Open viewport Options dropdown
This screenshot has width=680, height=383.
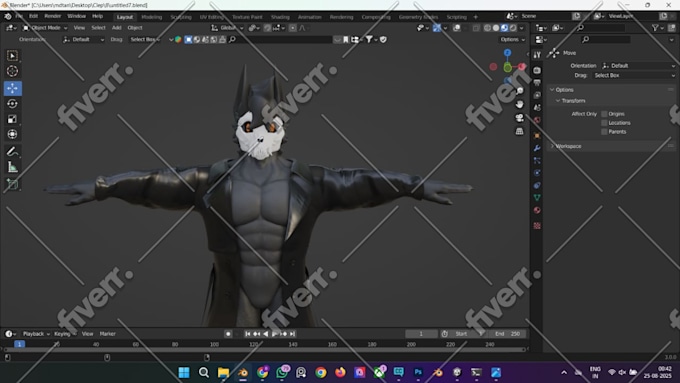(x=512, y=39)
